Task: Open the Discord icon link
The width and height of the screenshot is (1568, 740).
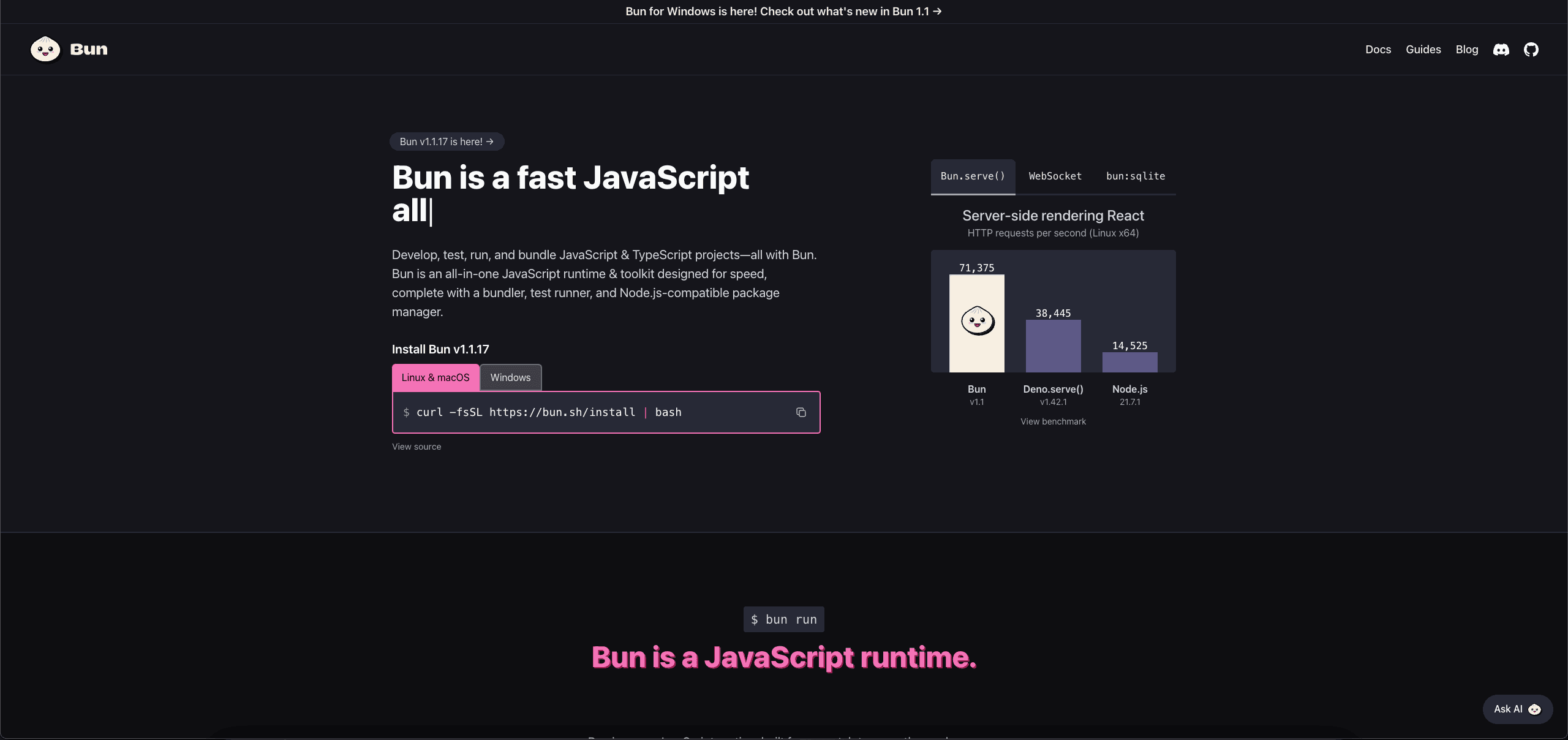Action: point(1501,50)
